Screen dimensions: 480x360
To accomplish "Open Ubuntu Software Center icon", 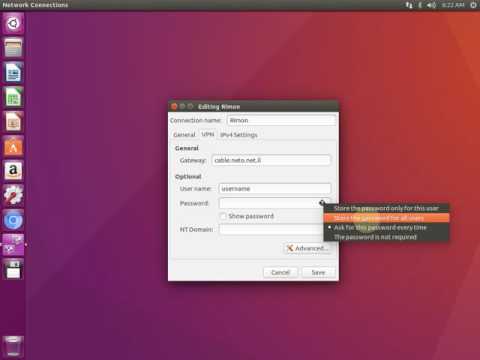I will click(x=13, y=146).
